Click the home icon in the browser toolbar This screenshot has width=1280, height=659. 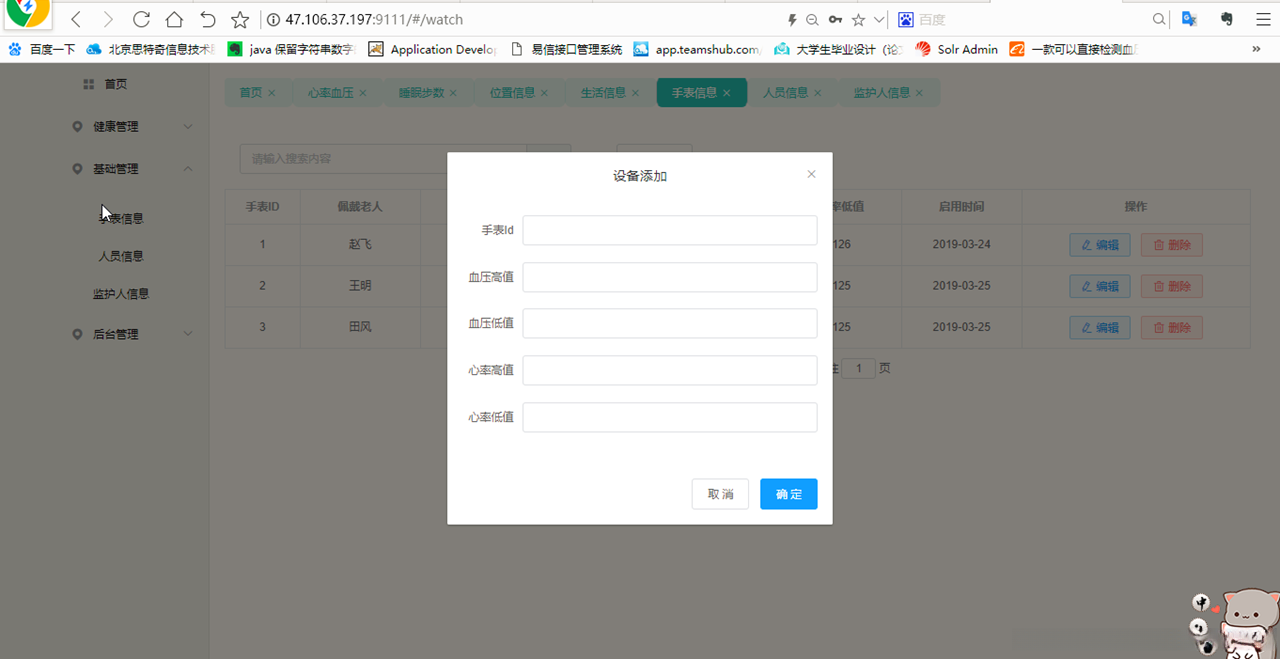(172, 18)
